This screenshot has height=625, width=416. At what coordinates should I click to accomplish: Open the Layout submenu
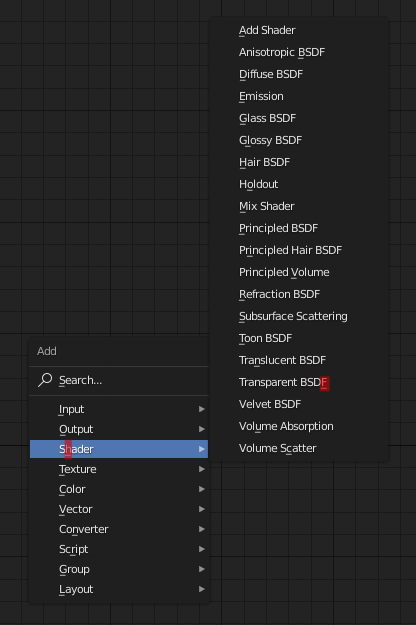pos(119,589)
